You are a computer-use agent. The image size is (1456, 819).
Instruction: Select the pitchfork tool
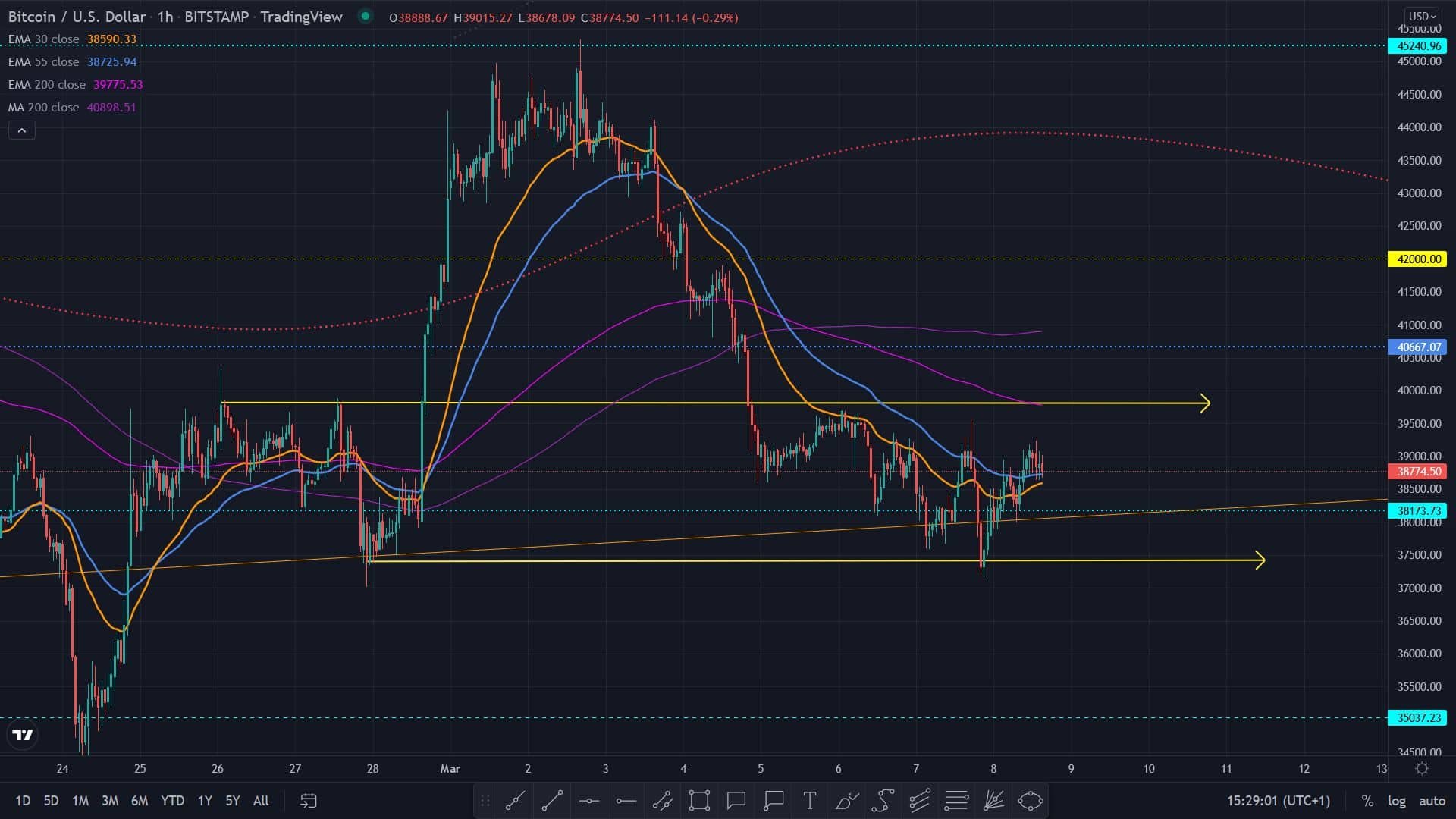[920, 800]
